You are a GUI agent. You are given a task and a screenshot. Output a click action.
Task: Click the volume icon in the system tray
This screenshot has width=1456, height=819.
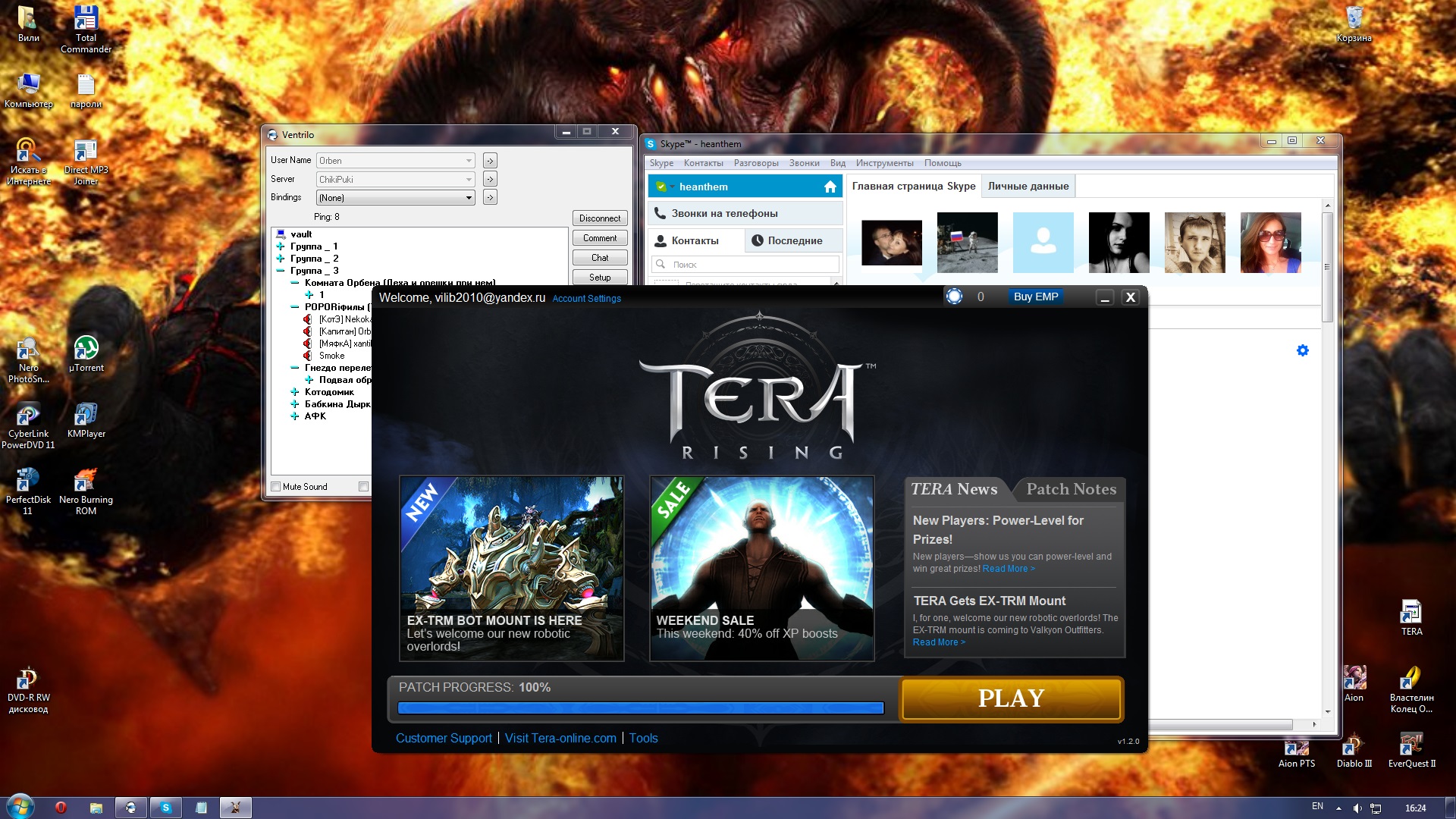[x=1357, y=808]
